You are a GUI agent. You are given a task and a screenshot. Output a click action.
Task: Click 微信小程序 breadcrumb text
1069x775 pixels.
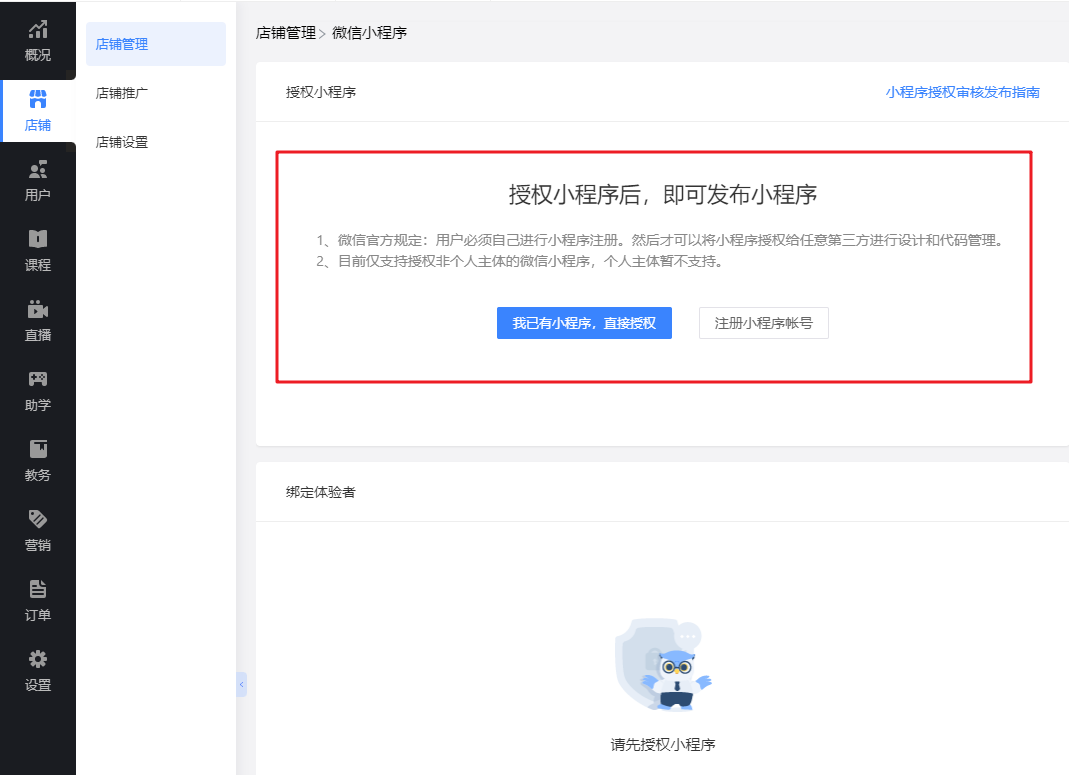click(370, 33)
